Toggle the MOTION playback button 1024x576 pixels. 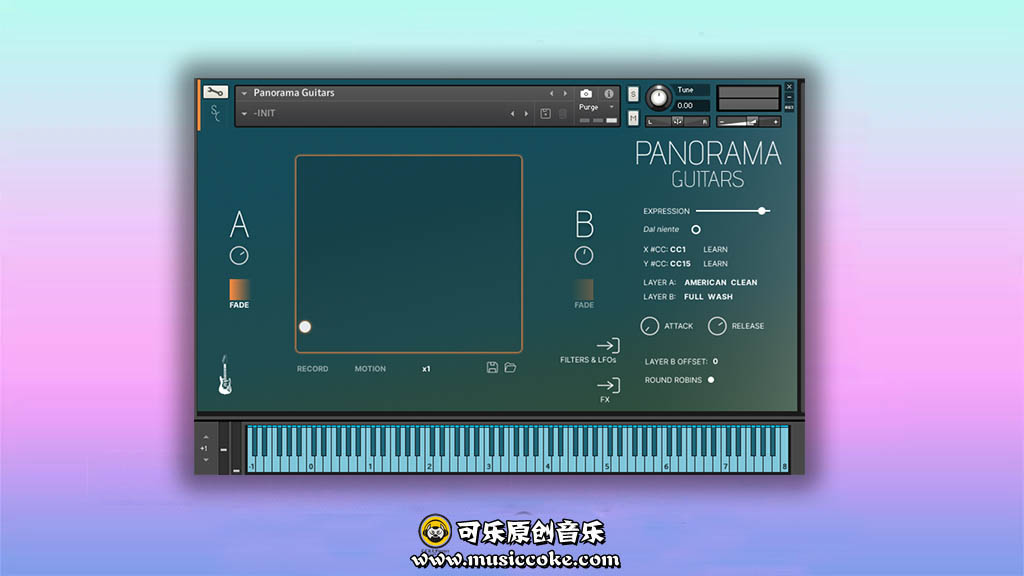[x=370, y=369]
